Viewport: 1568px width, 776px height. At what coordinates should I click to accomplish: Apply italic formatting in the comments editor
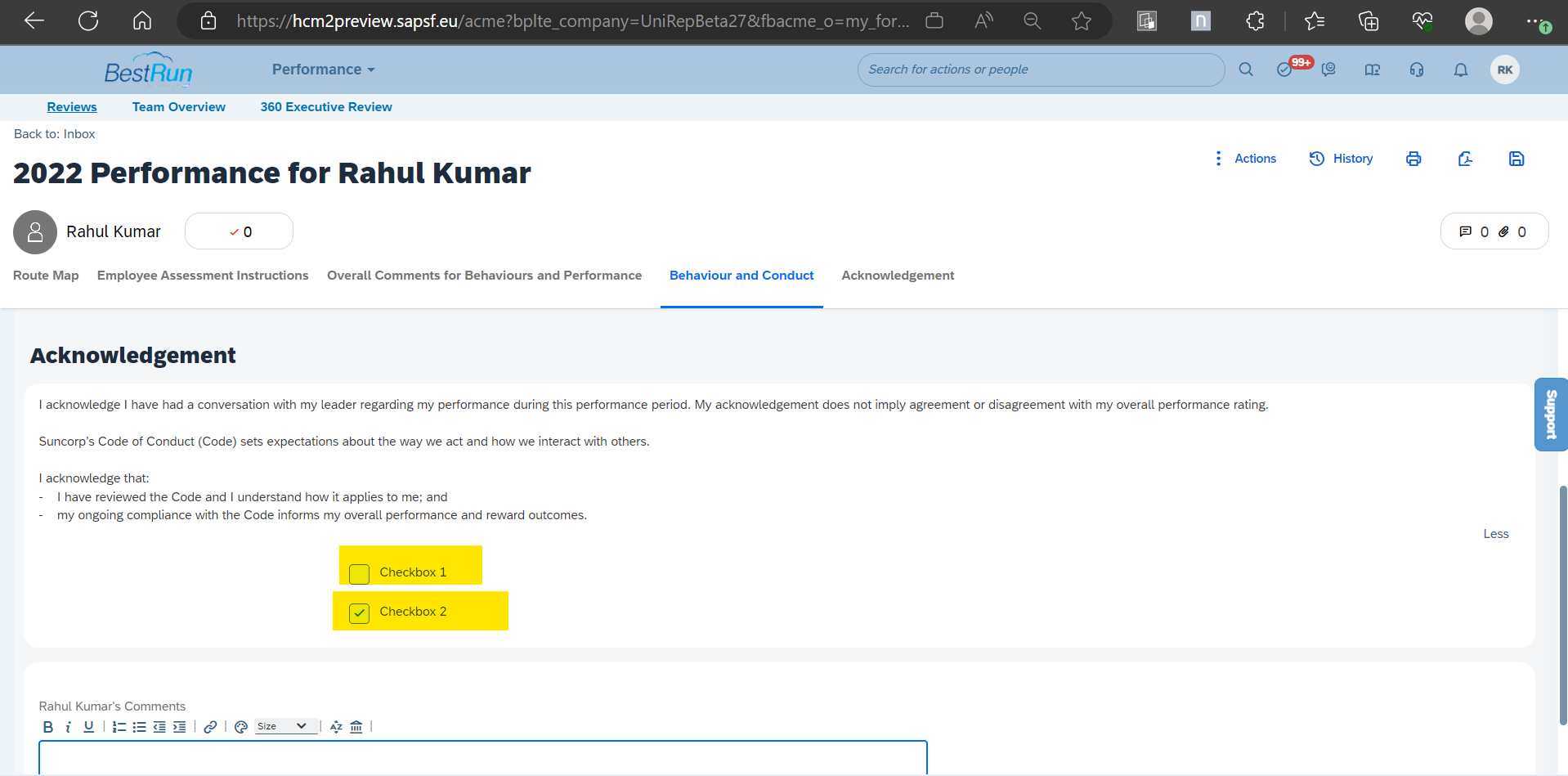coord(68,727)
